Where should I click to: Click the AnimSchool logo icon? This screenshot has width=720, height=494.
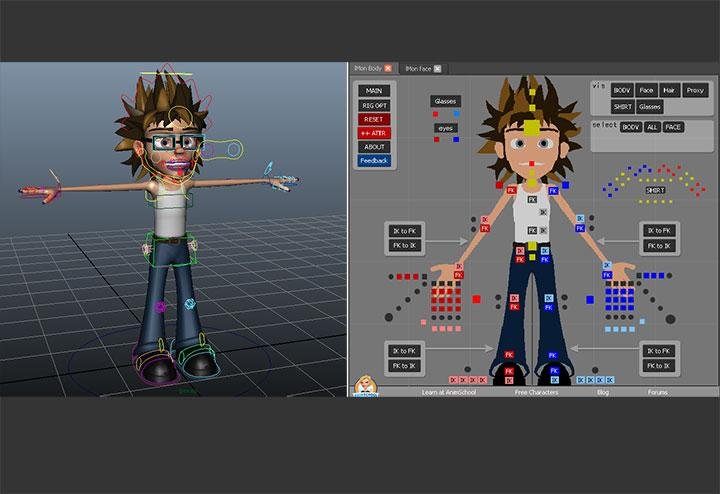pos(366,386)
